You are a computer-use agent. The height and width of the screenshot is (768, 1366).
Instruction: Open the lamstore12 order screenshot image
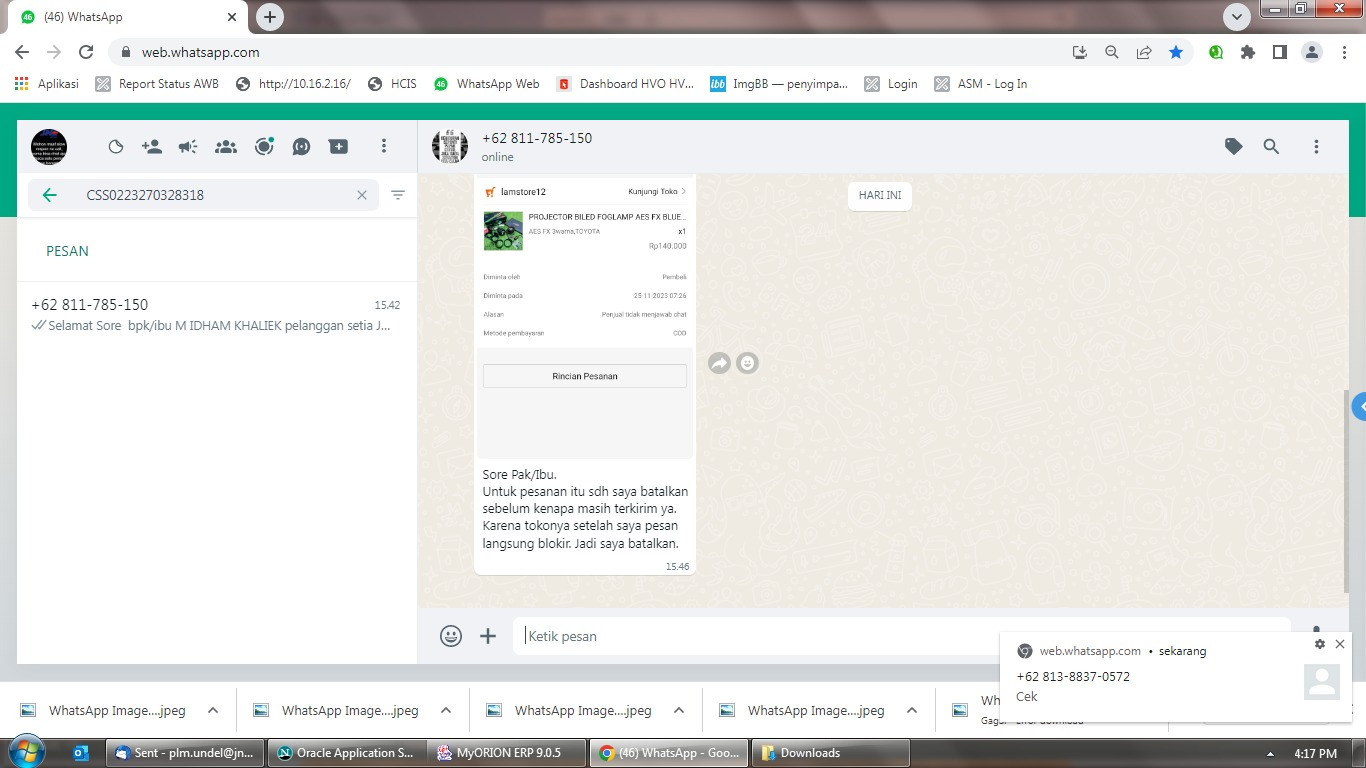[585, 318]
